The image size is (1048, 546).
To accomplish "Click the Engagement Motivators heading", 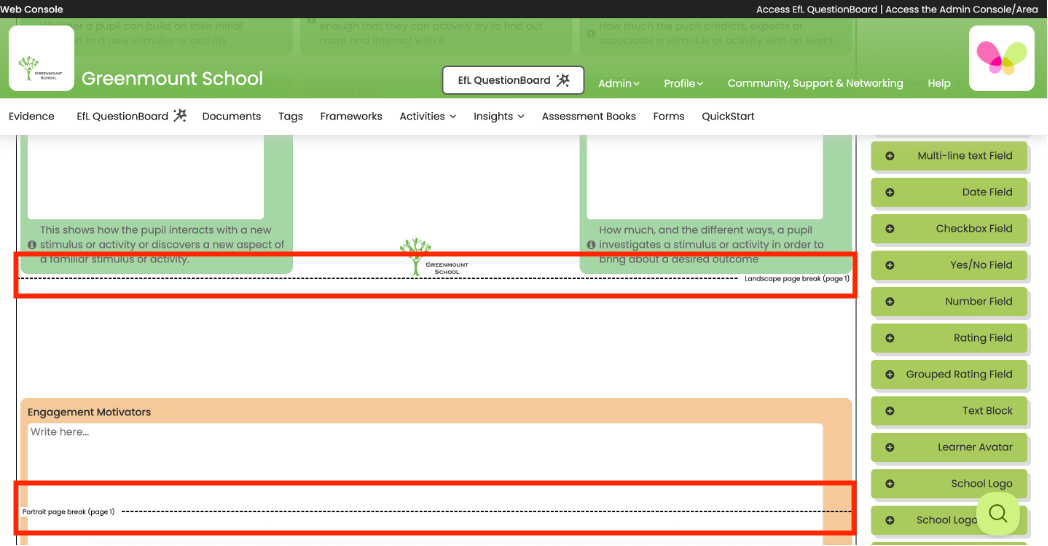I will click(89, 412).
